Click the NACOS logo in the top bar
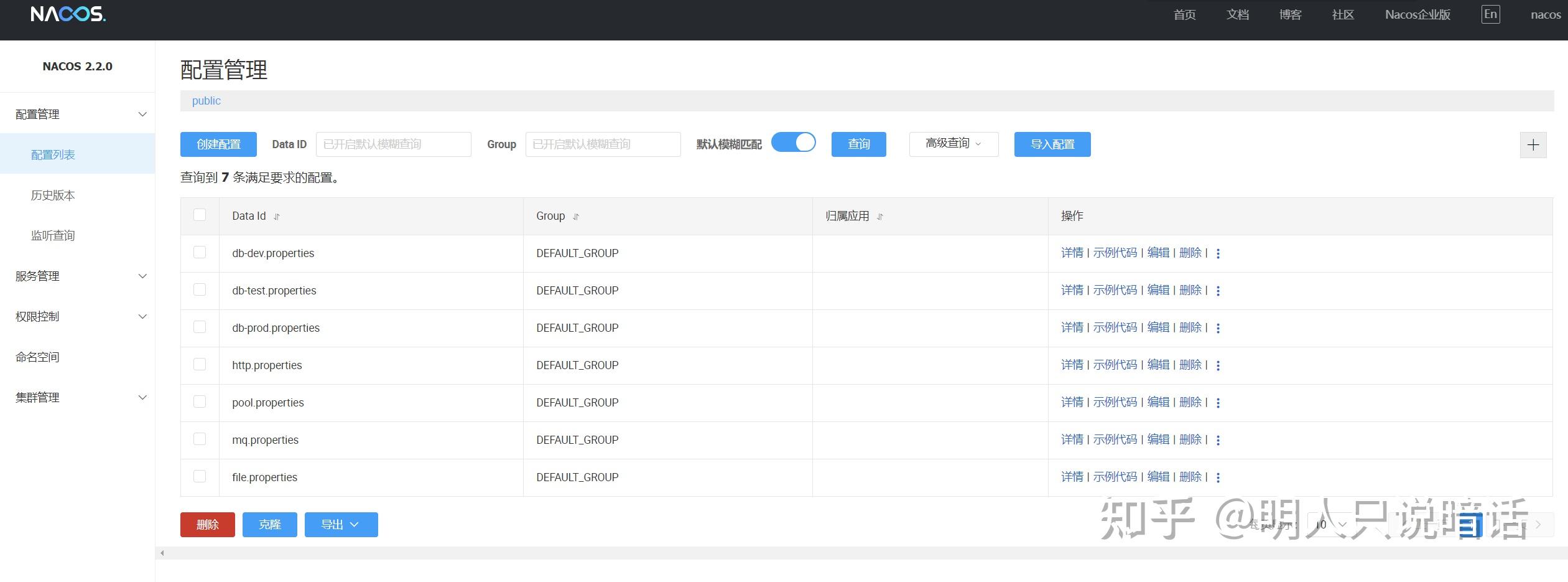This screenshot has width=1568, height=582. pyautogui.click(x=67, y=15)
